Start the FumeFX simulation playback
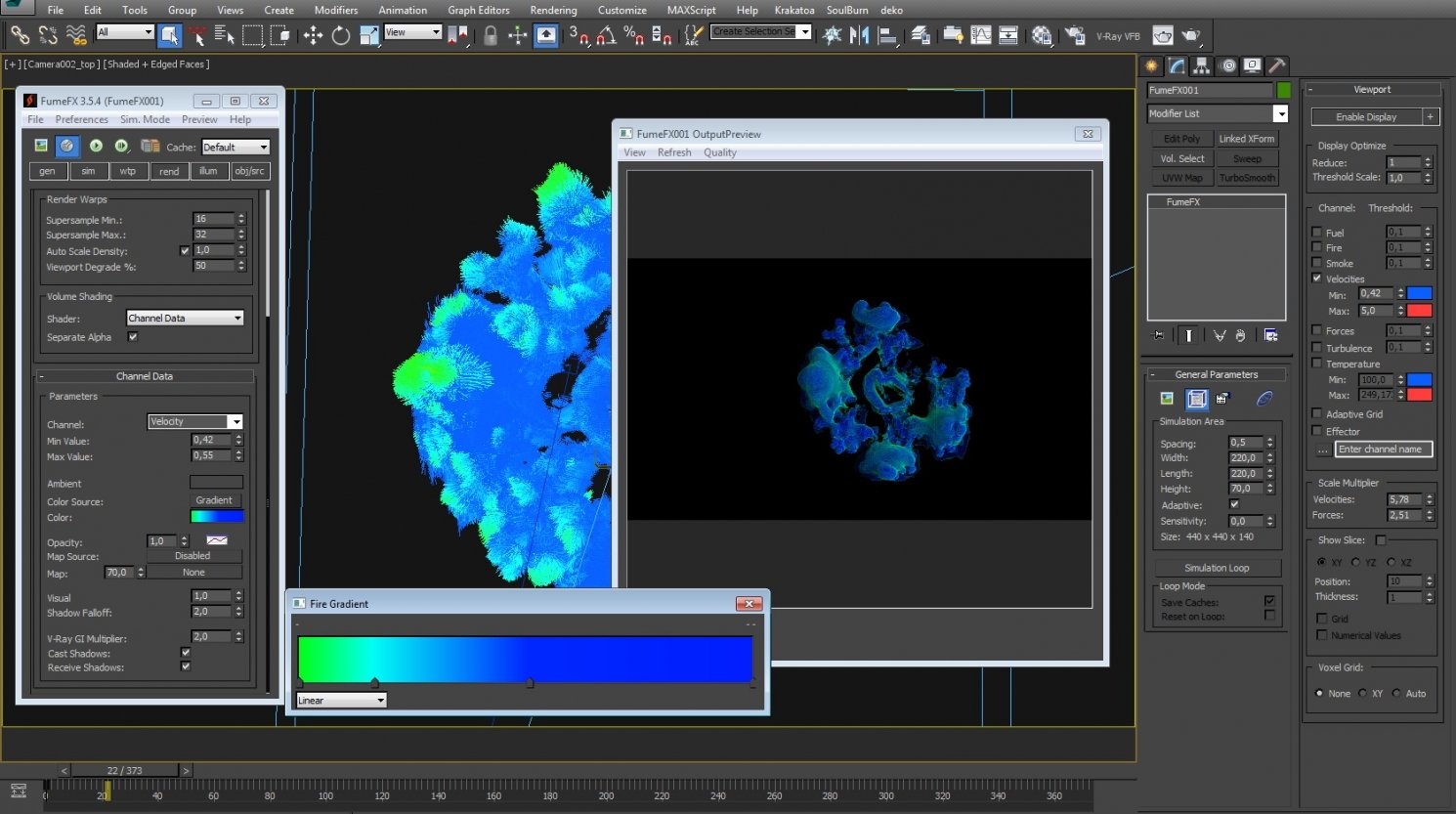Image resolution: width=1456 pixels, height=814 pixels. point(96,145)
